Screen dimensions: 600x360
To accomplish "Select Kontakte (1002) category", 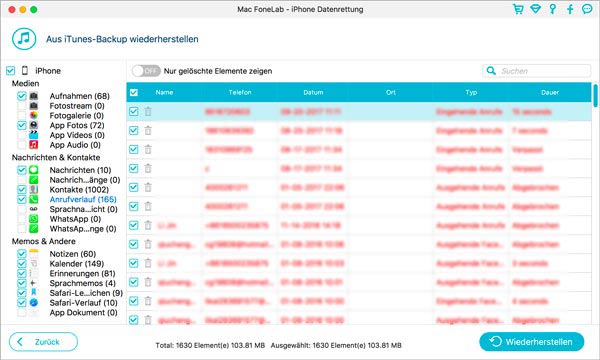I will [79, 189].
